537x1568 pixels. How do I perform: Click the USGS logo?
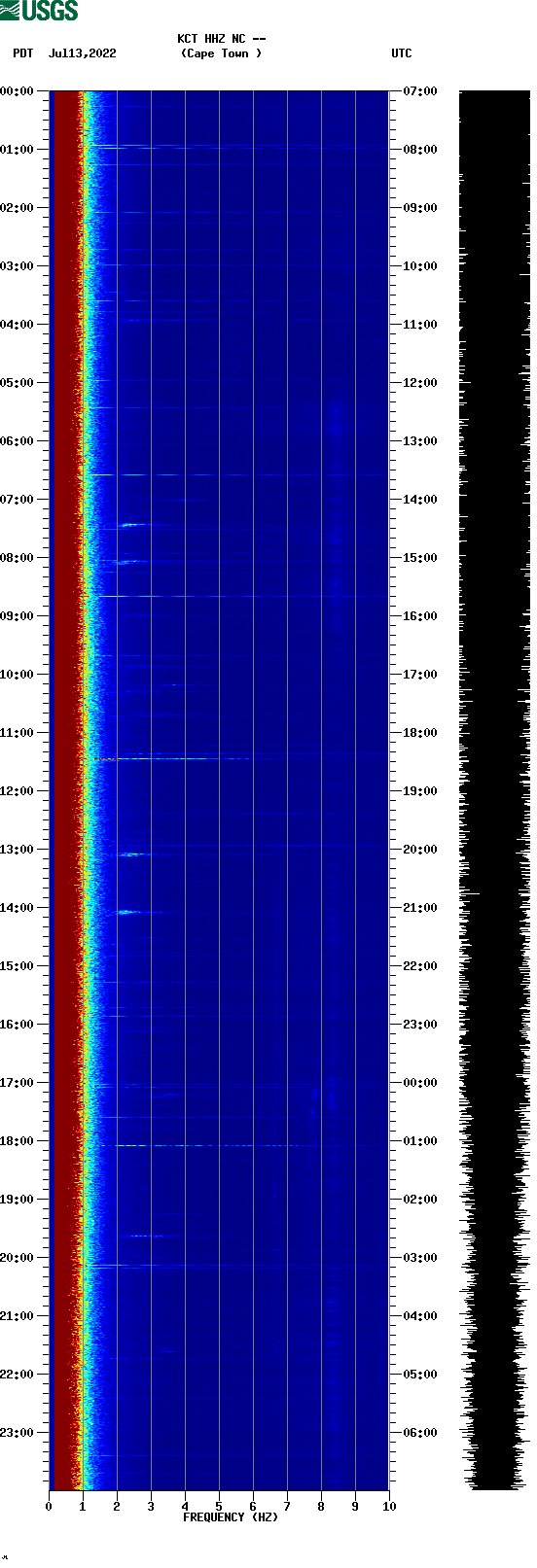click(39, 11)
